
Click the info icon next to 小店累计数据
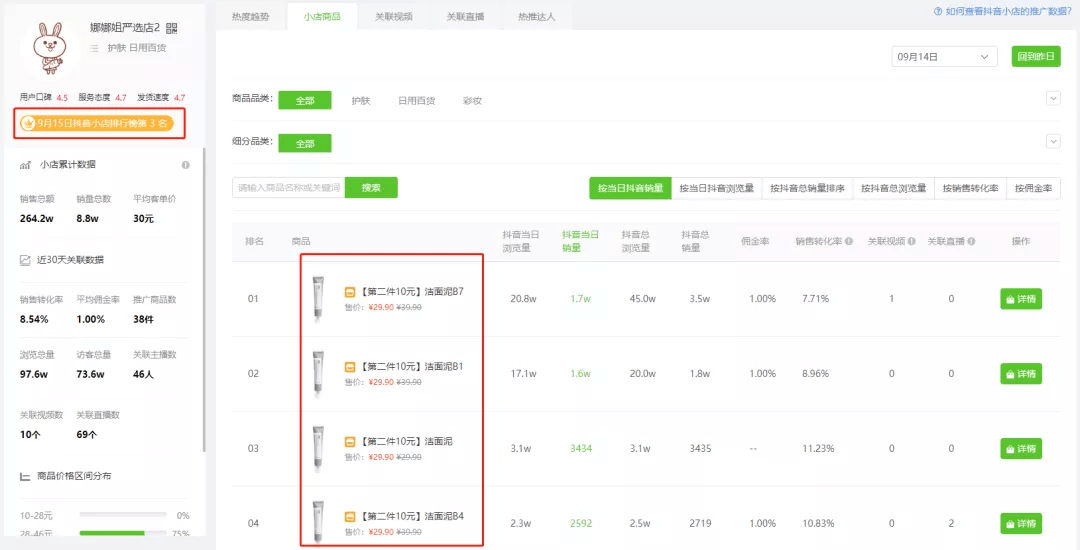pos(186,165)
